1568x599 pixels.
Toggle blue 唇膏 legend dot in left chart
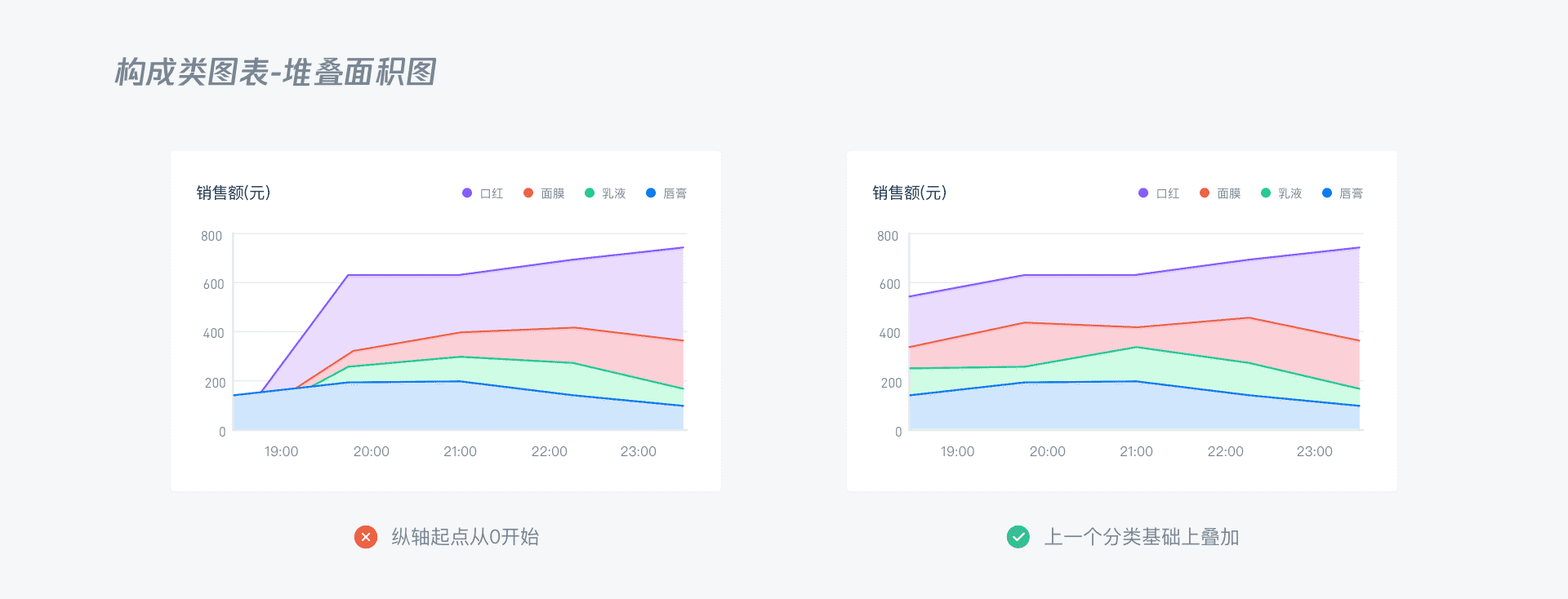click(x=651, y=193)
